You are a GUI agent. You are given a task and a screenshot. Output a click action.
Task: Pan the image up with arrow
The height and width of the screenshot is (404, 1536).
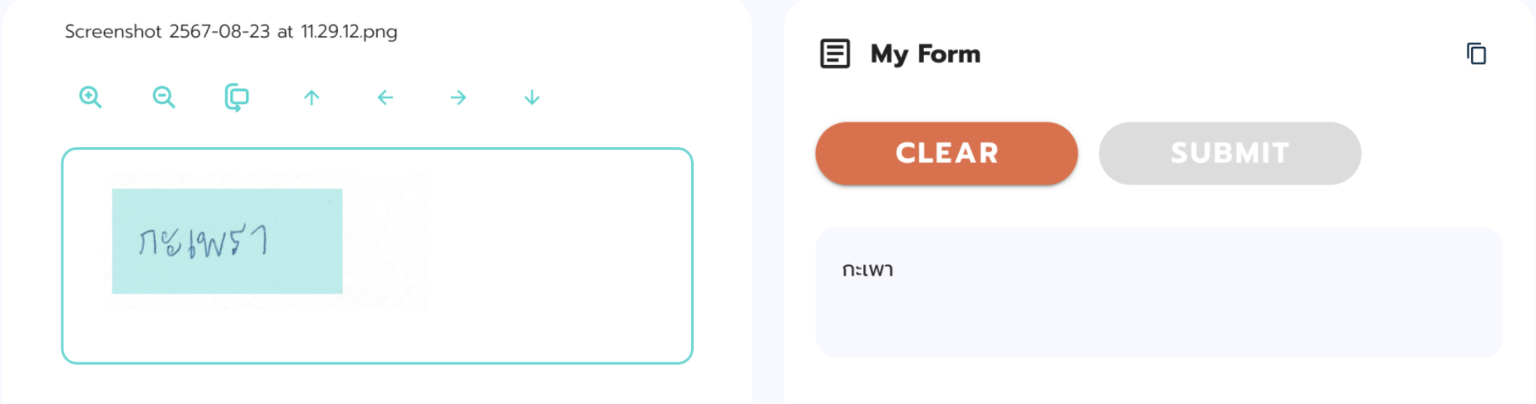pos(311,97)
